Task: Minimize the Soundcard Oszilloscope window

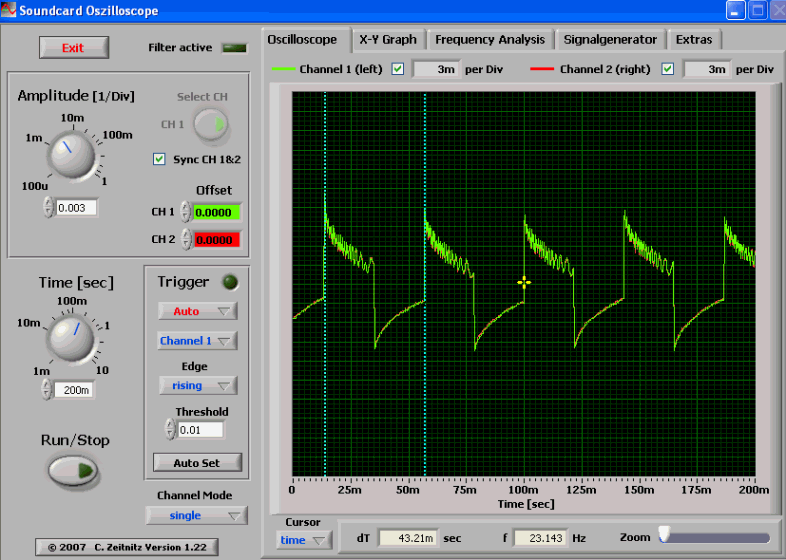Action: coord(736,11)
